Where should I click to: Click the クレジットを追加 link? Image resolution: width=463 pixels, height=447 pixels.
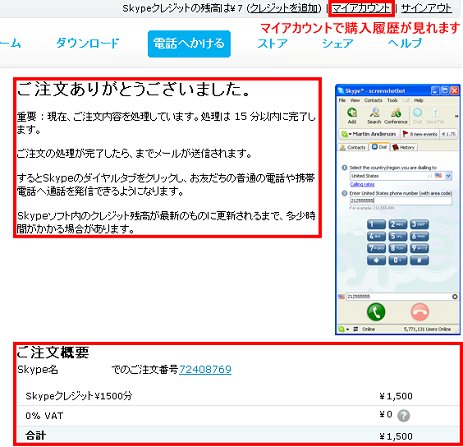pyautogui.click(x=284, y=8)
